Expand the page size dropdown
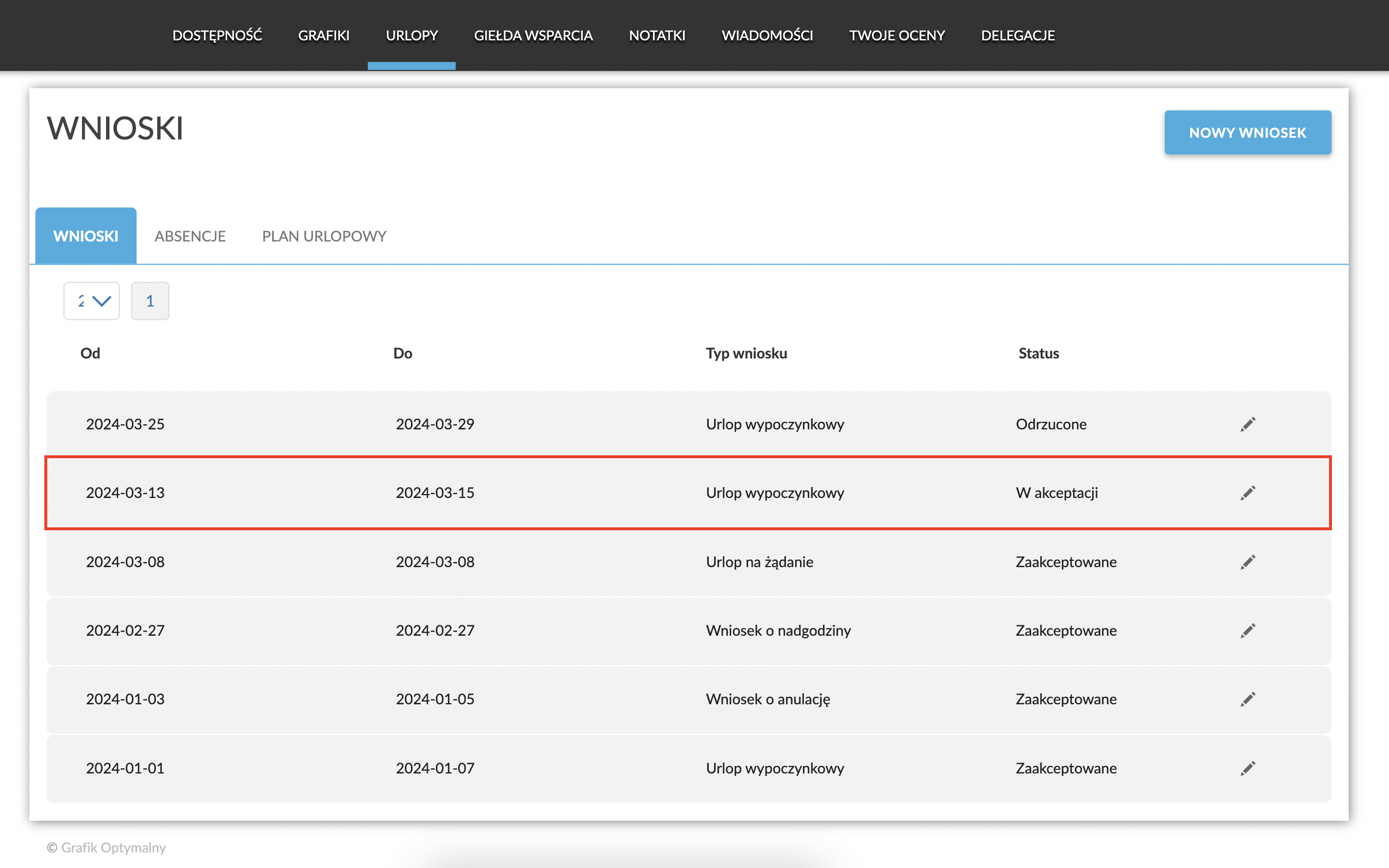Viewport: 1389px width, 868px height. (x=92, y=301)
